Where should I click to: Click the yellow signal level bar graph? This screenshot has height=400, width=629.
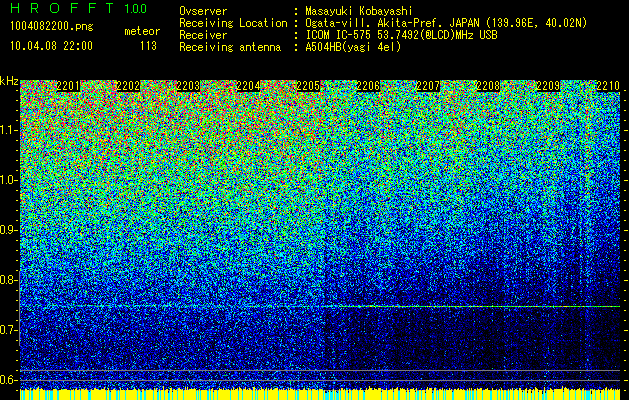(320, 394)
